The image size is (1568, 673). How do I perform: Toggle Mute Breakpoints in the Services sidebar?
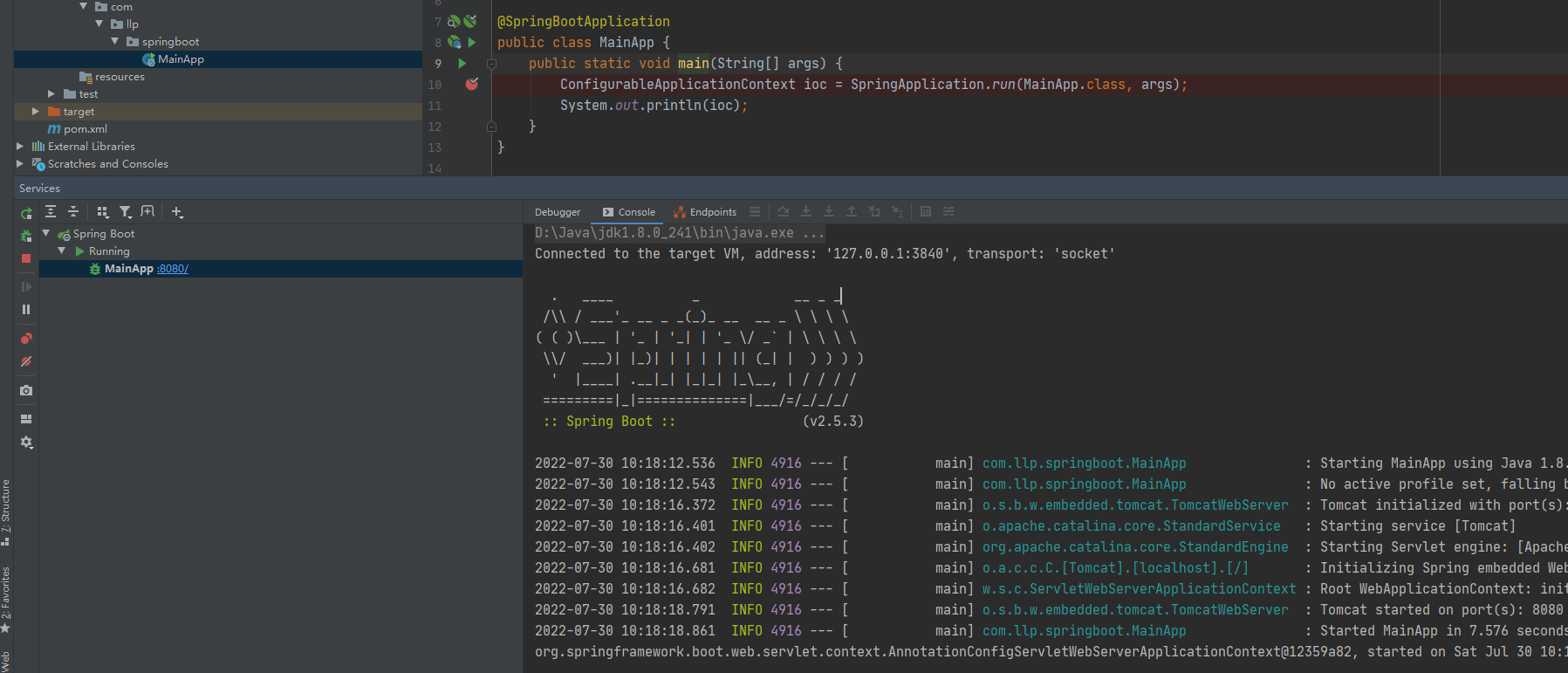click(x=26, y=361)
